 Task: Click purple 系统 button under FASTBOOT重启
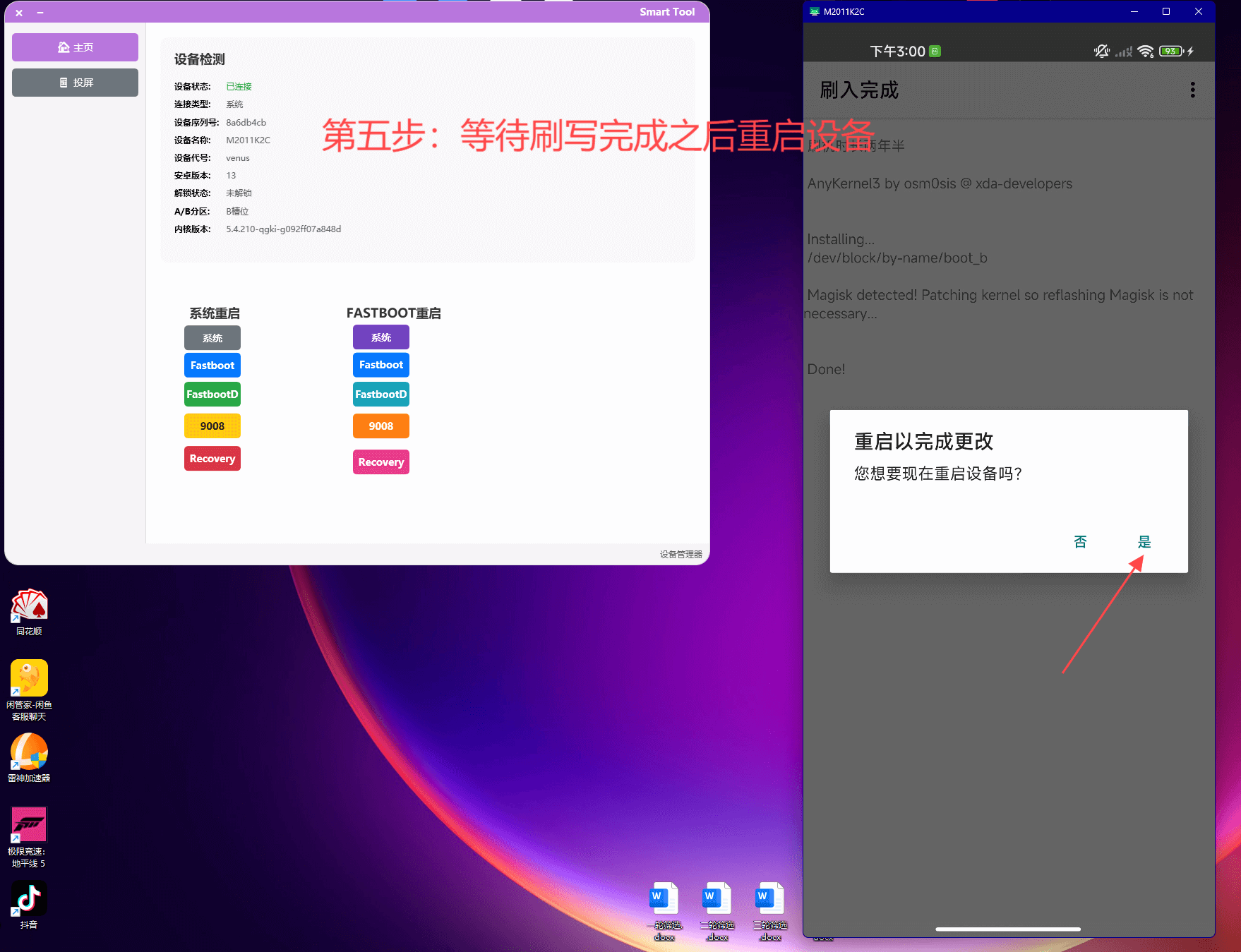(x=381, y=337)
